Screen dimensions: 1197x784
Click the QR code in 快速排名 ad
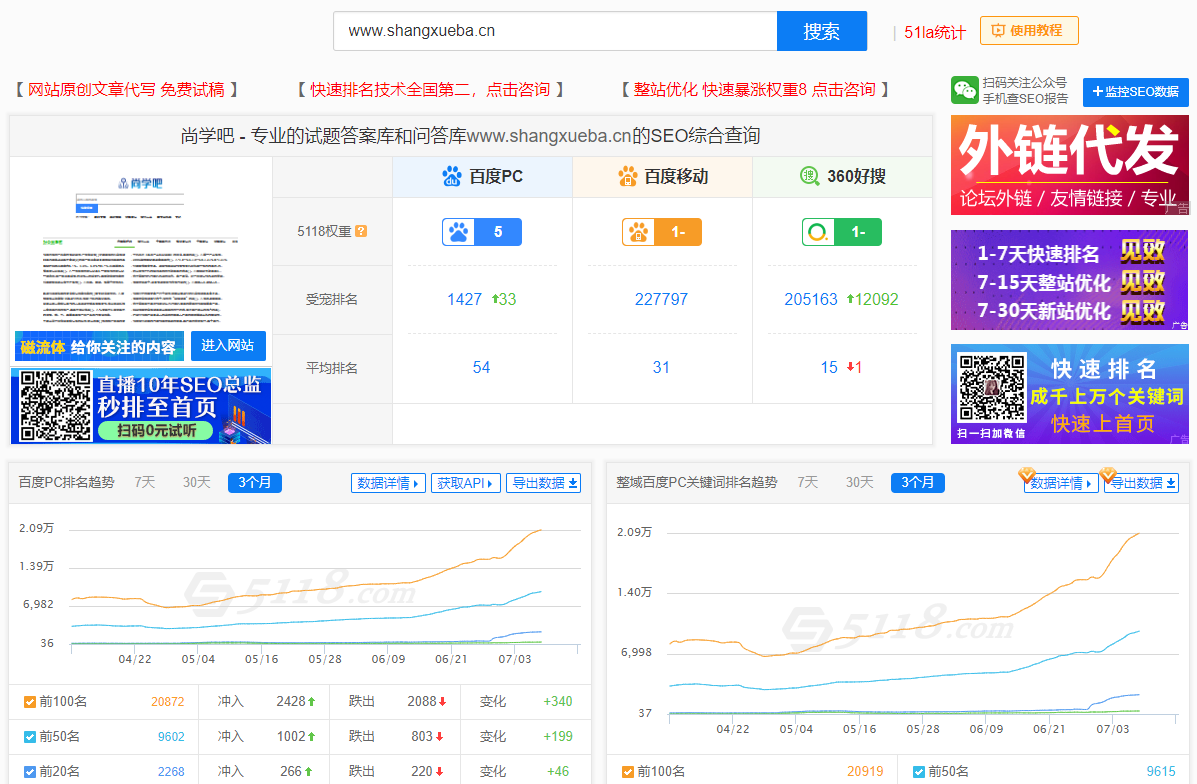992,386
